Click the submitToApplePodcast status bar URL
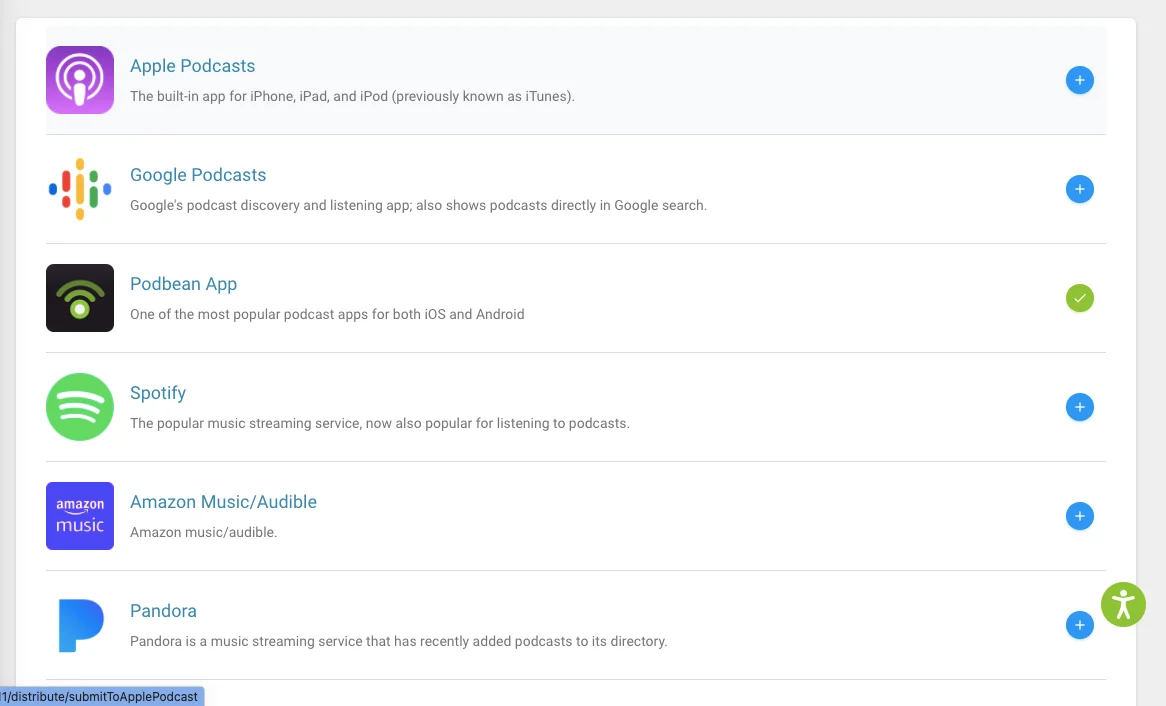This screenshot has height=706, width=1166. click(101, 696)
